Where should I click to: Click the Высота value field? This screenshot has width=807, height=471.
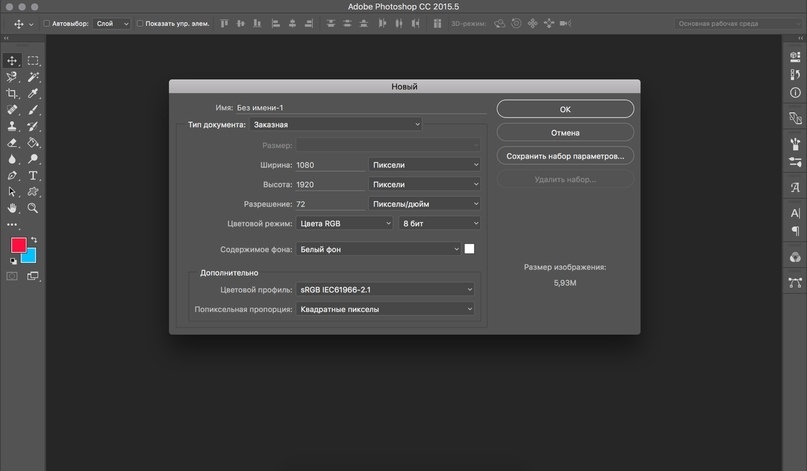tap(330, 184)
